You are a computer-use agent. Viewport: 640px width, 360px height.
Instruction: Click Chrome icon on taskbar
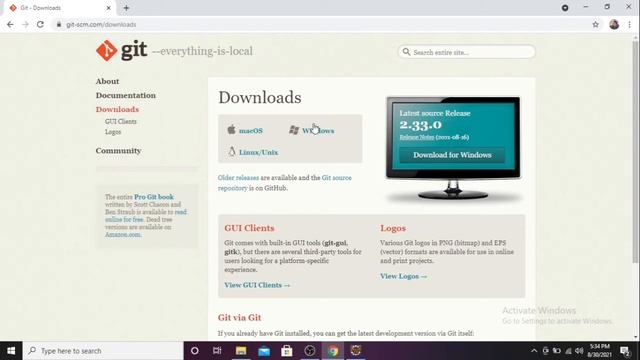coord(333,351)
